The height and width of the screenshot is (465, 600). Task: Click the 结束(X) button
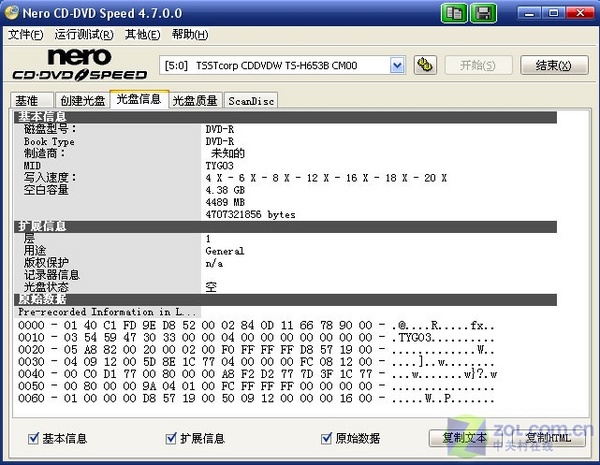coord(554,65)
